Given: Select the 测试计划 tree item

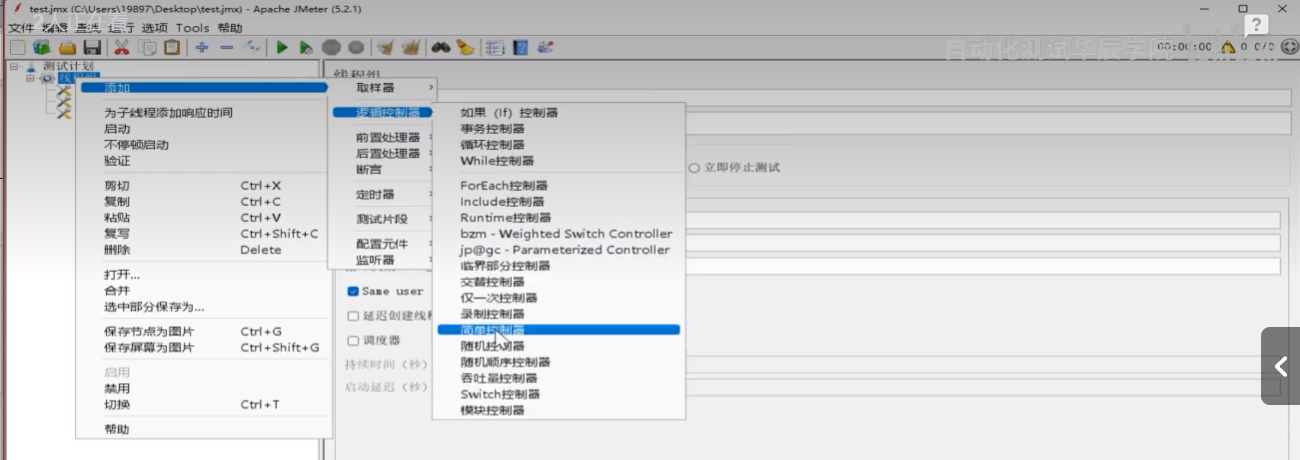Looking at the screenshot, I should [68, 66].
